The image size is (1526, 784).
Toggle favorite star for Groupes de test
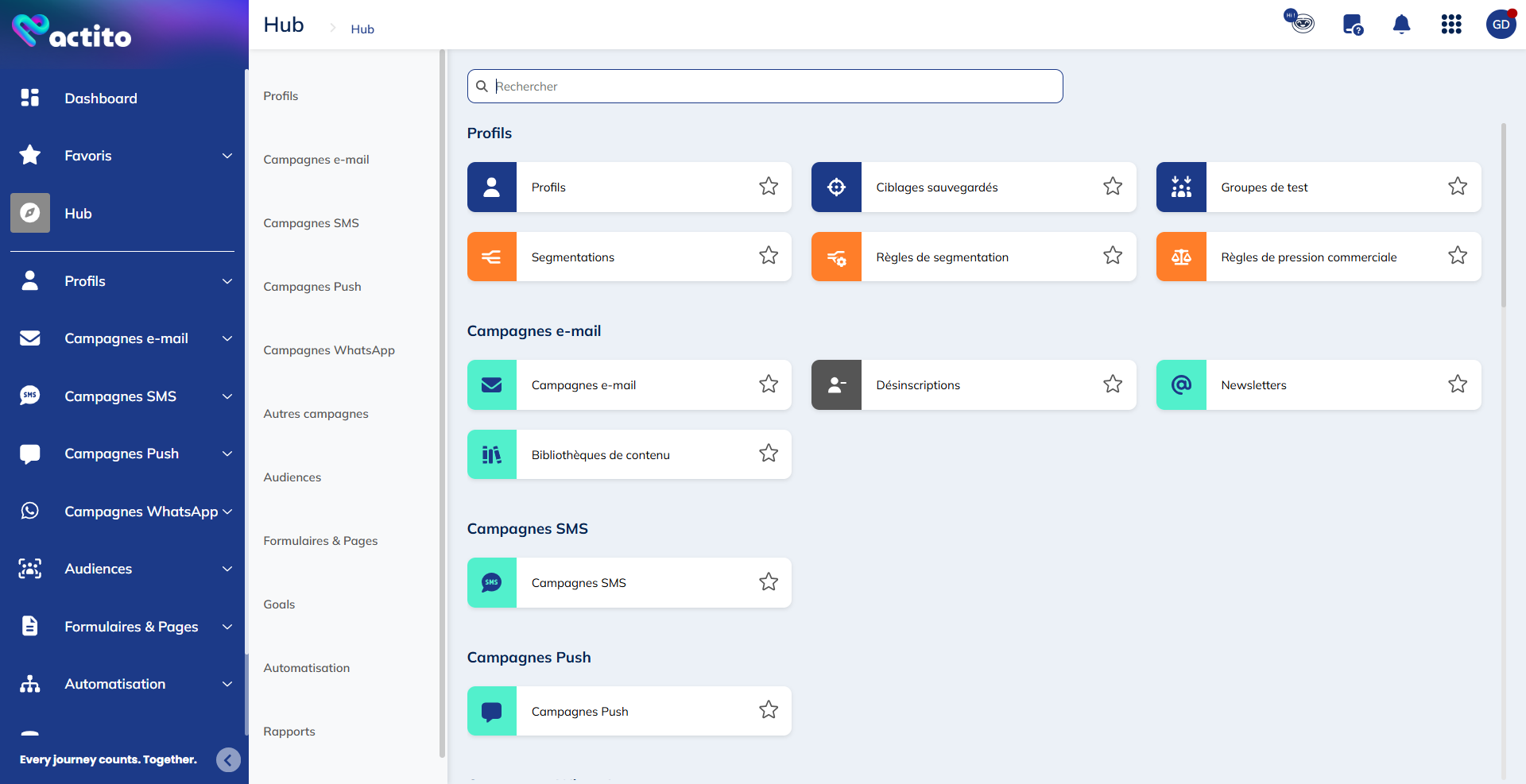click(1457, 187)
